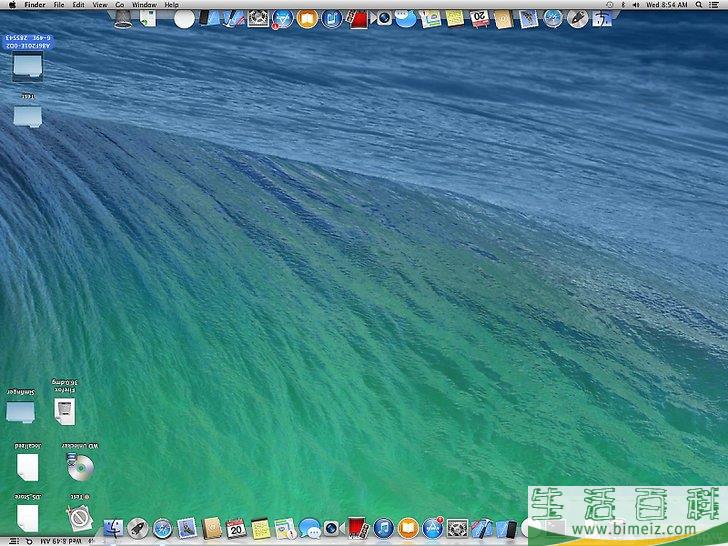Open the Help menu

pyautogui.click(x=171, y=5)
